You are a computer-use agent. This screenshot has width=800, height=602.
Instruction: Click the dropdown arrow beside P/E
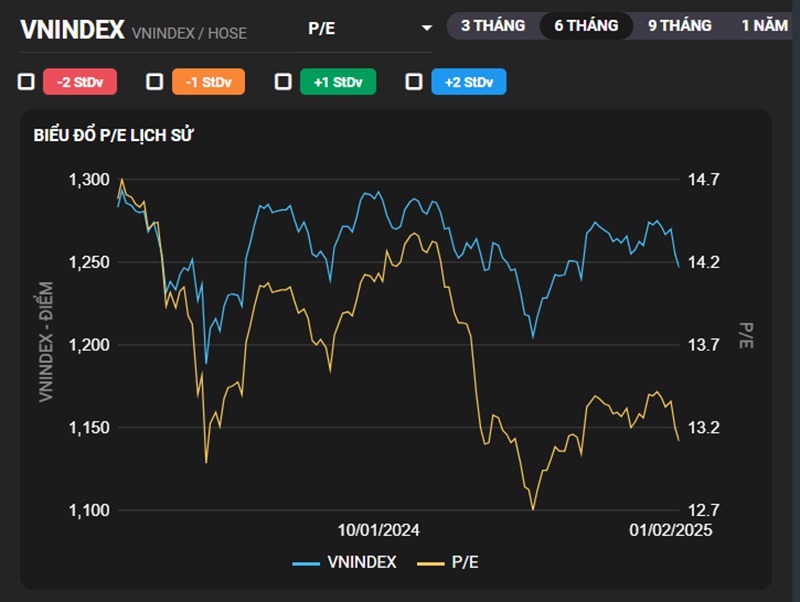[x=427, y=28]
